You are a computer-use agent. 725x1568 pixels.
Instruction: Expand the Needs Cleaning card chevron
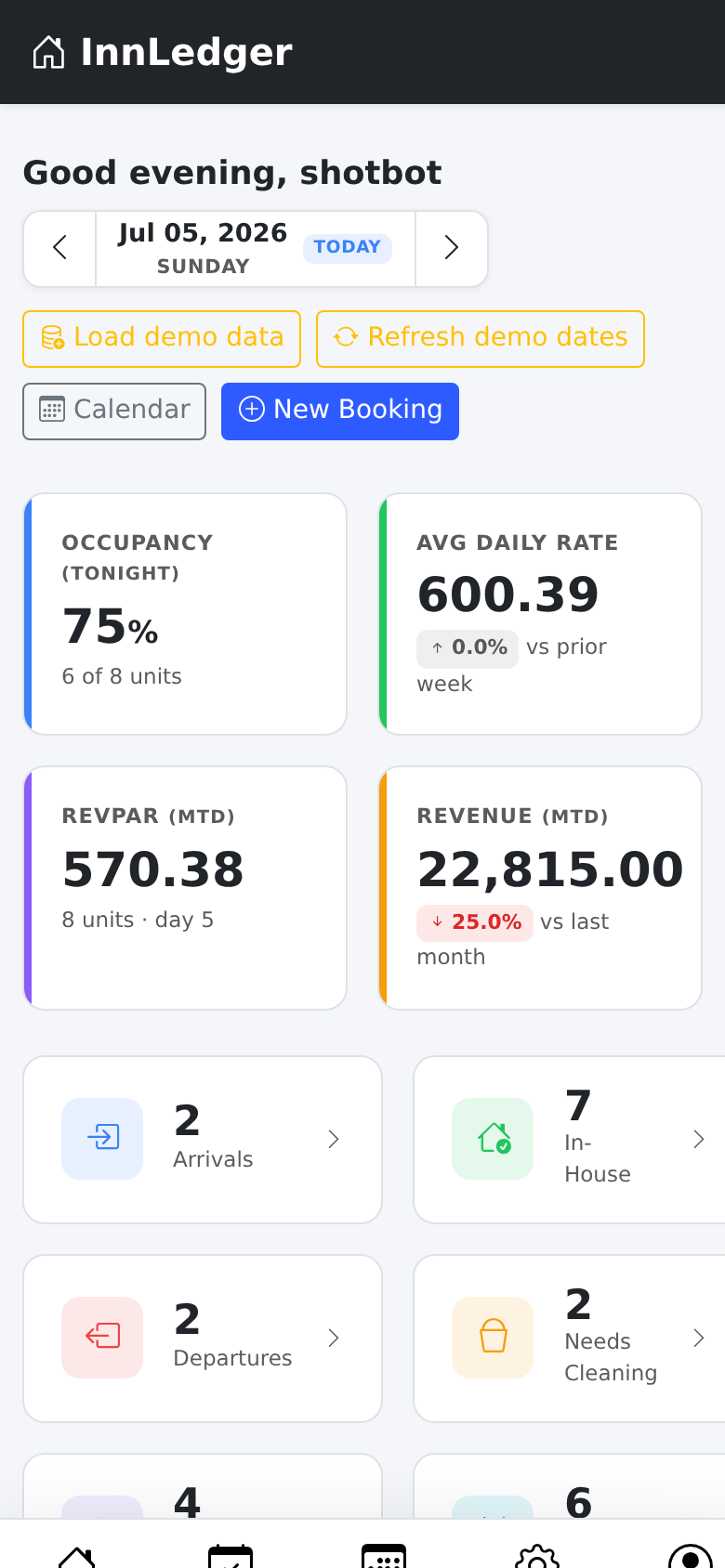pos(699,1339)
